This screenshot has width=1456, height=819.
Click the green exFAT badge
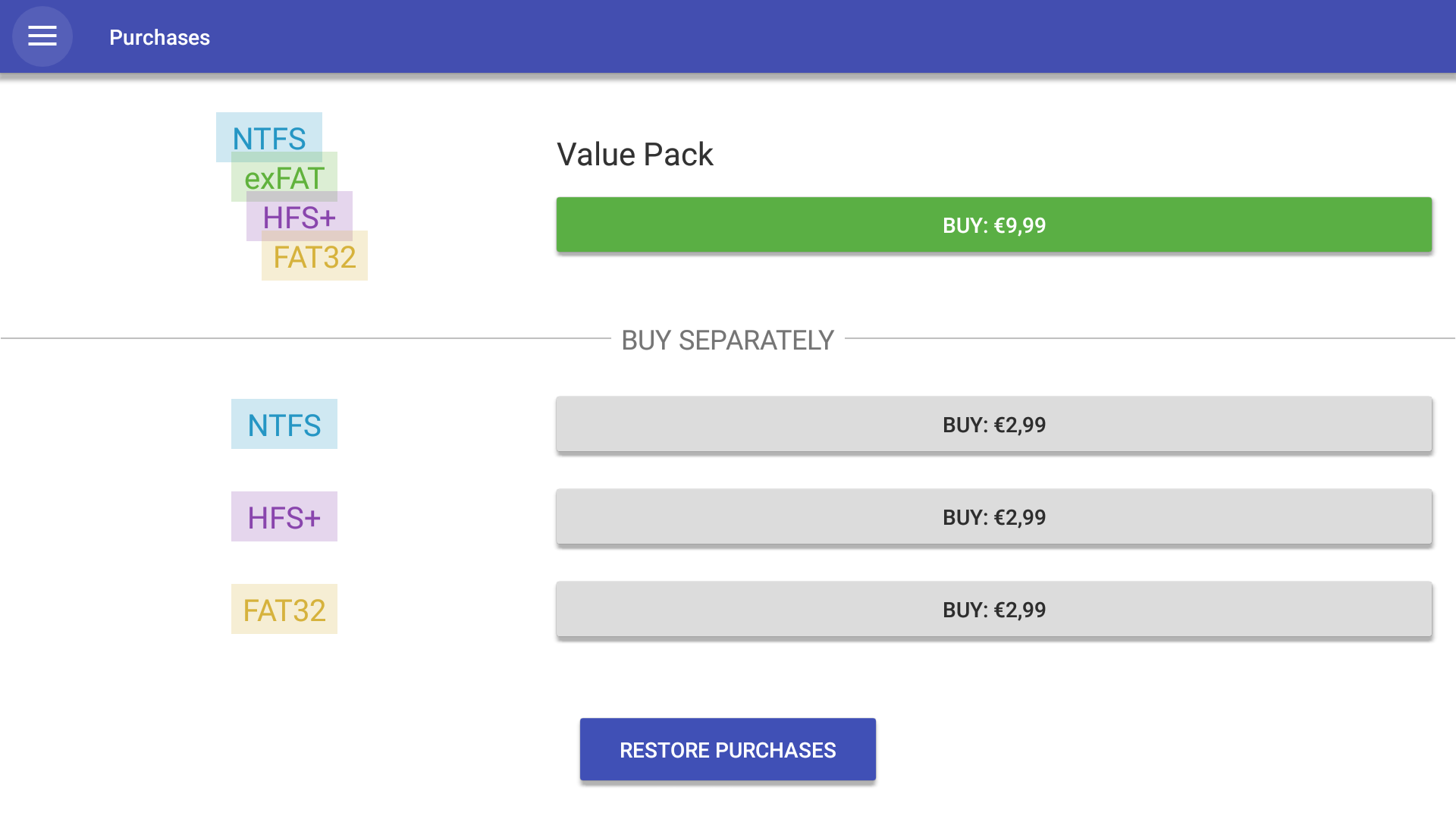click(284, 178)
